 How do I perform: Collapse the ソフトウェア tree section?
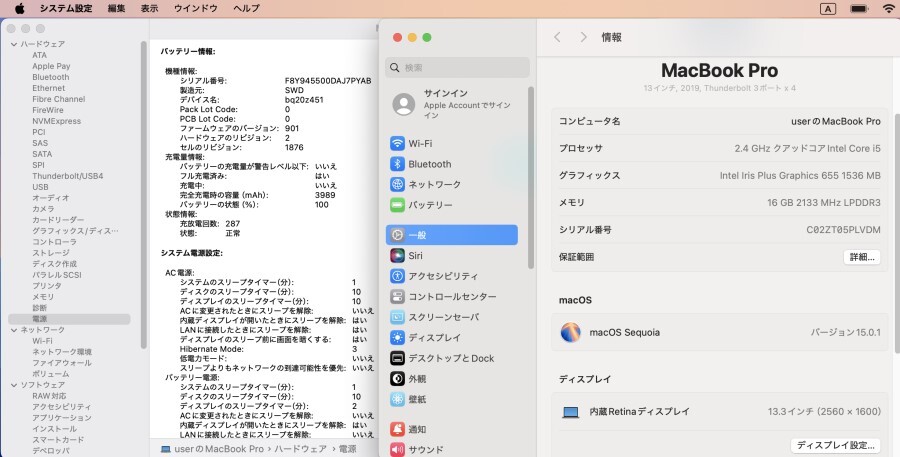pyautogui.click(x=14, y=385)
